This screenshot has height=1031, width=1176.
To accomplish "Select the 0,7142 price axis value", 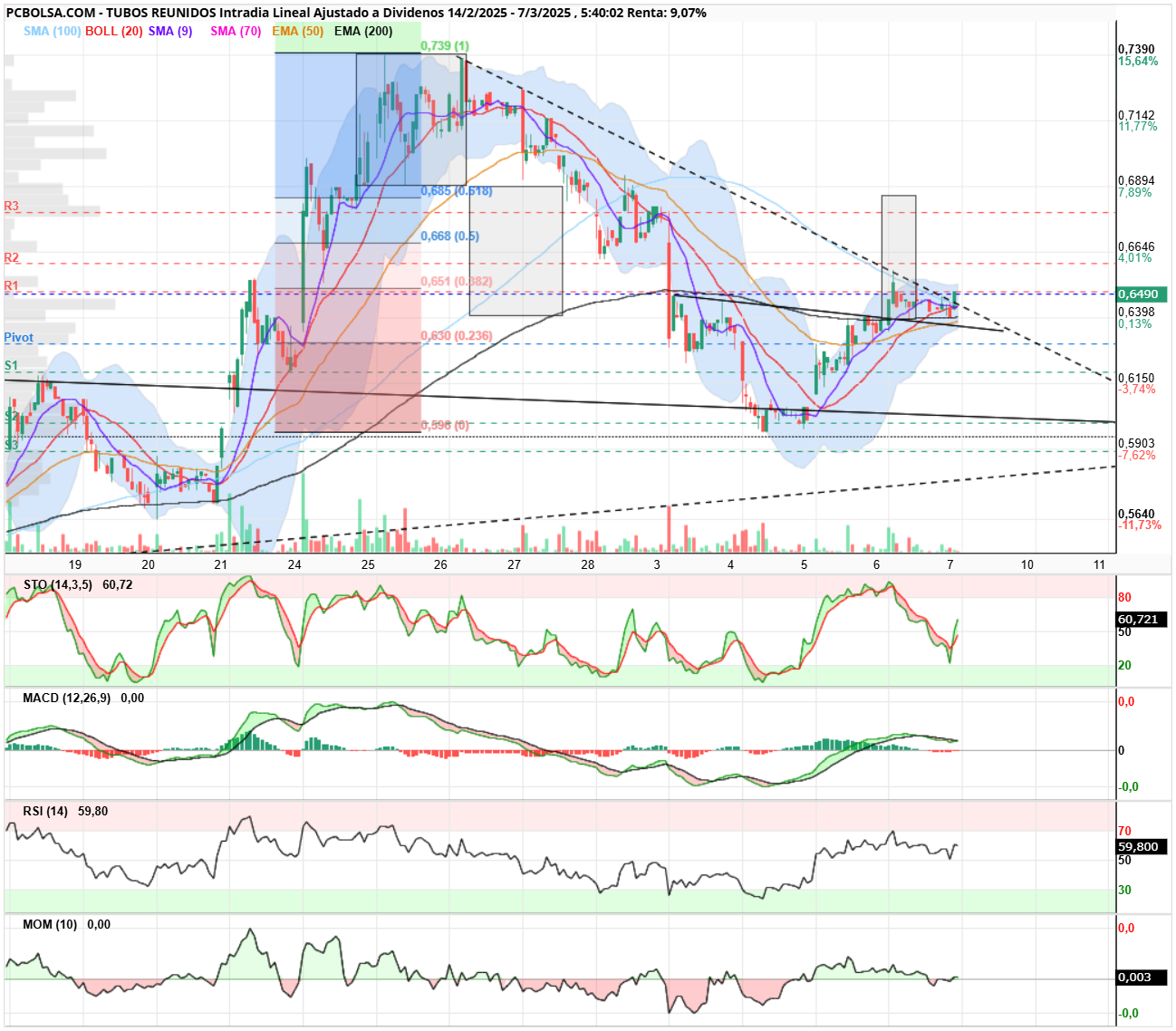I will point(1136,115).
